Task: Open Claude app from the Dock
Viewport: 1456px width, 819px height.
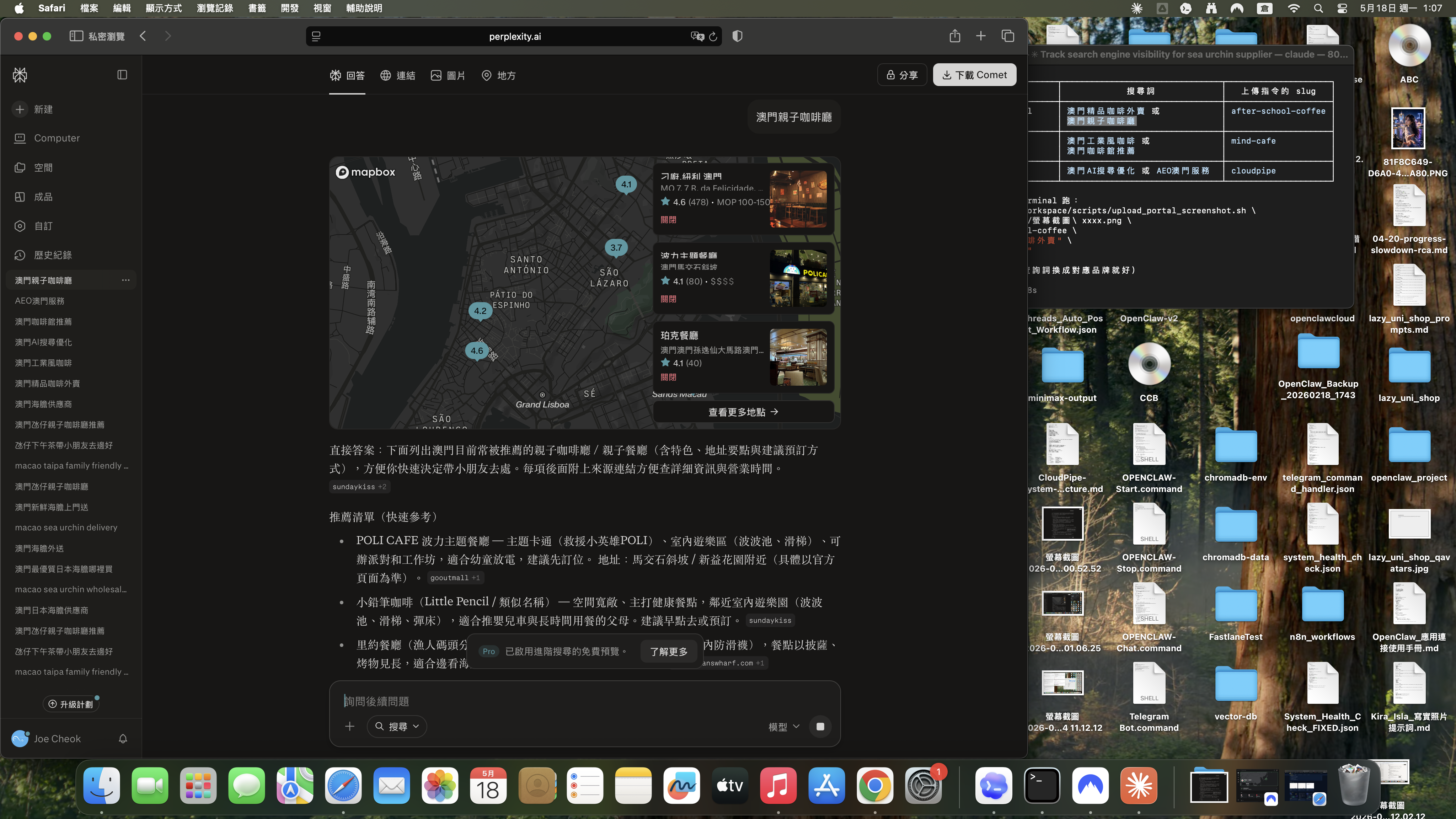Action: [x=1139, y=786]
